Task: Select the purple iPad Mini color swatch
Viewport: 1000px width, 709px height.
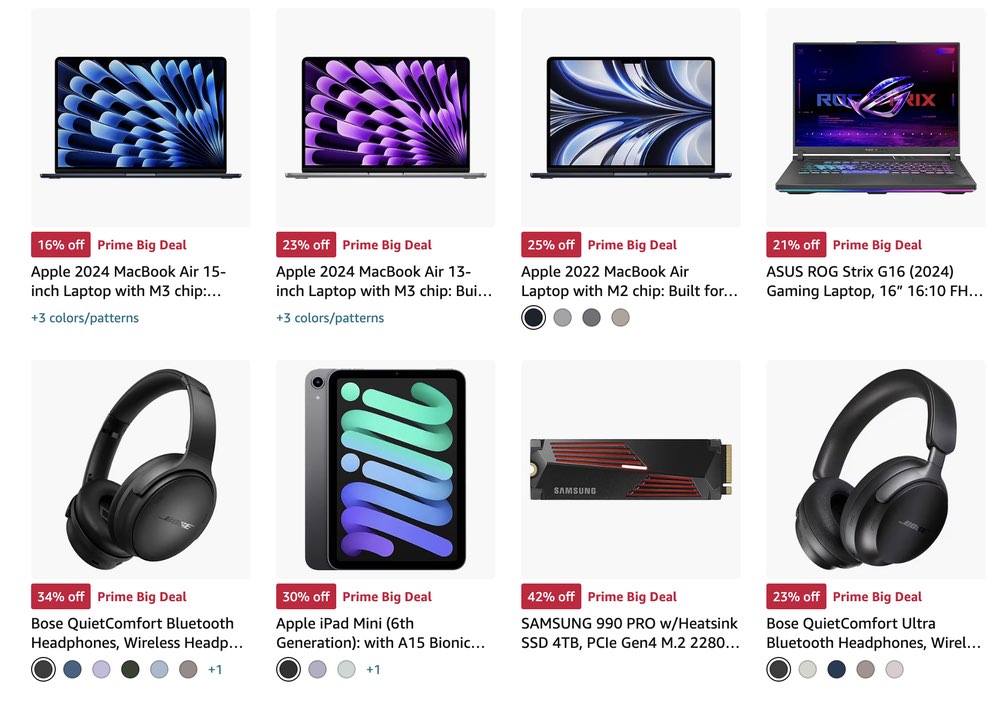Action: pos(317,669)
